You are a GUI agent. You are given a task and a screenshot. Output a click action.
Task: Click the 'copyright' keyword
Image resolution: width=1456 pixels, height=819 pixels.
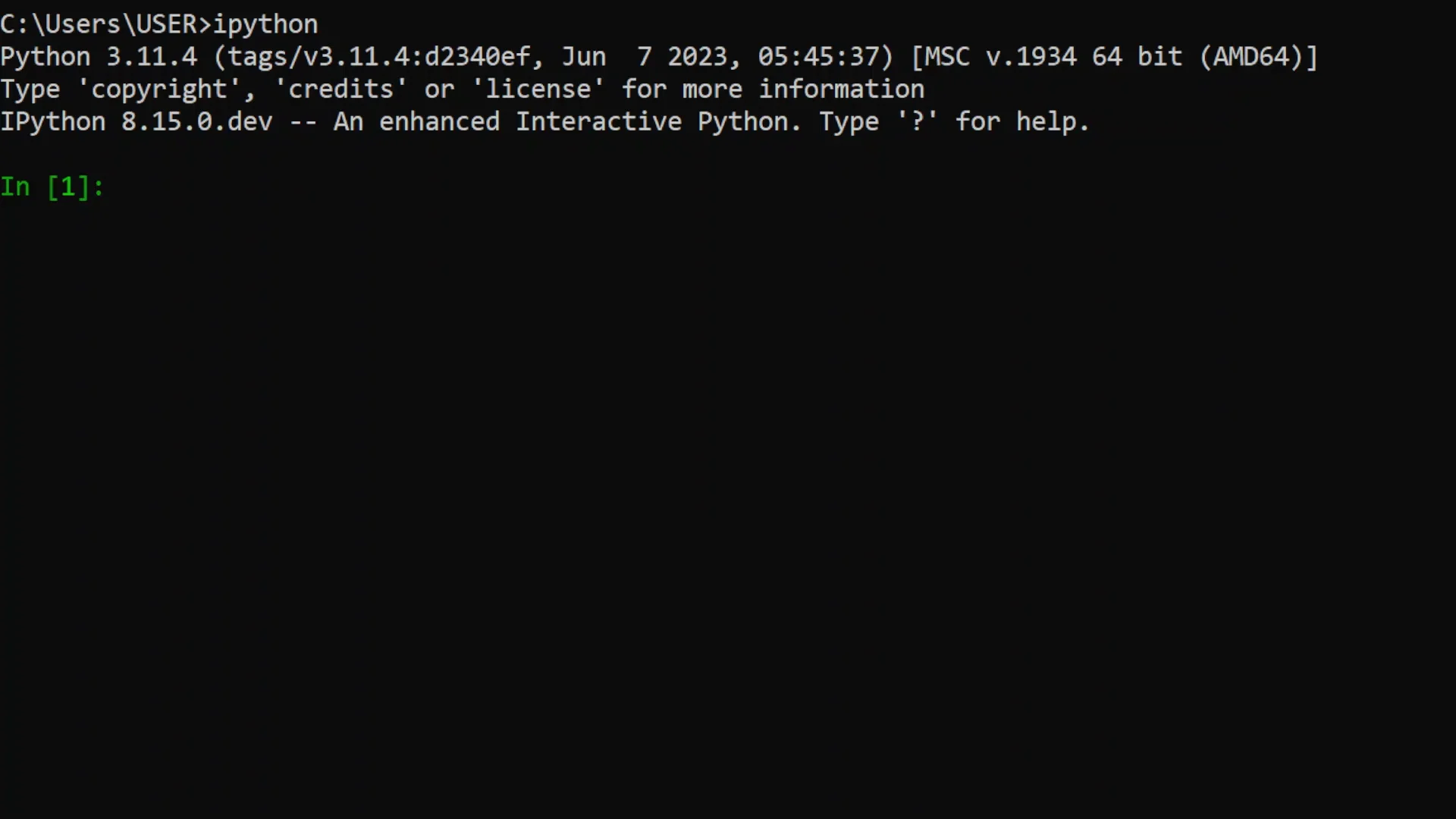click(x=158, y=89)
